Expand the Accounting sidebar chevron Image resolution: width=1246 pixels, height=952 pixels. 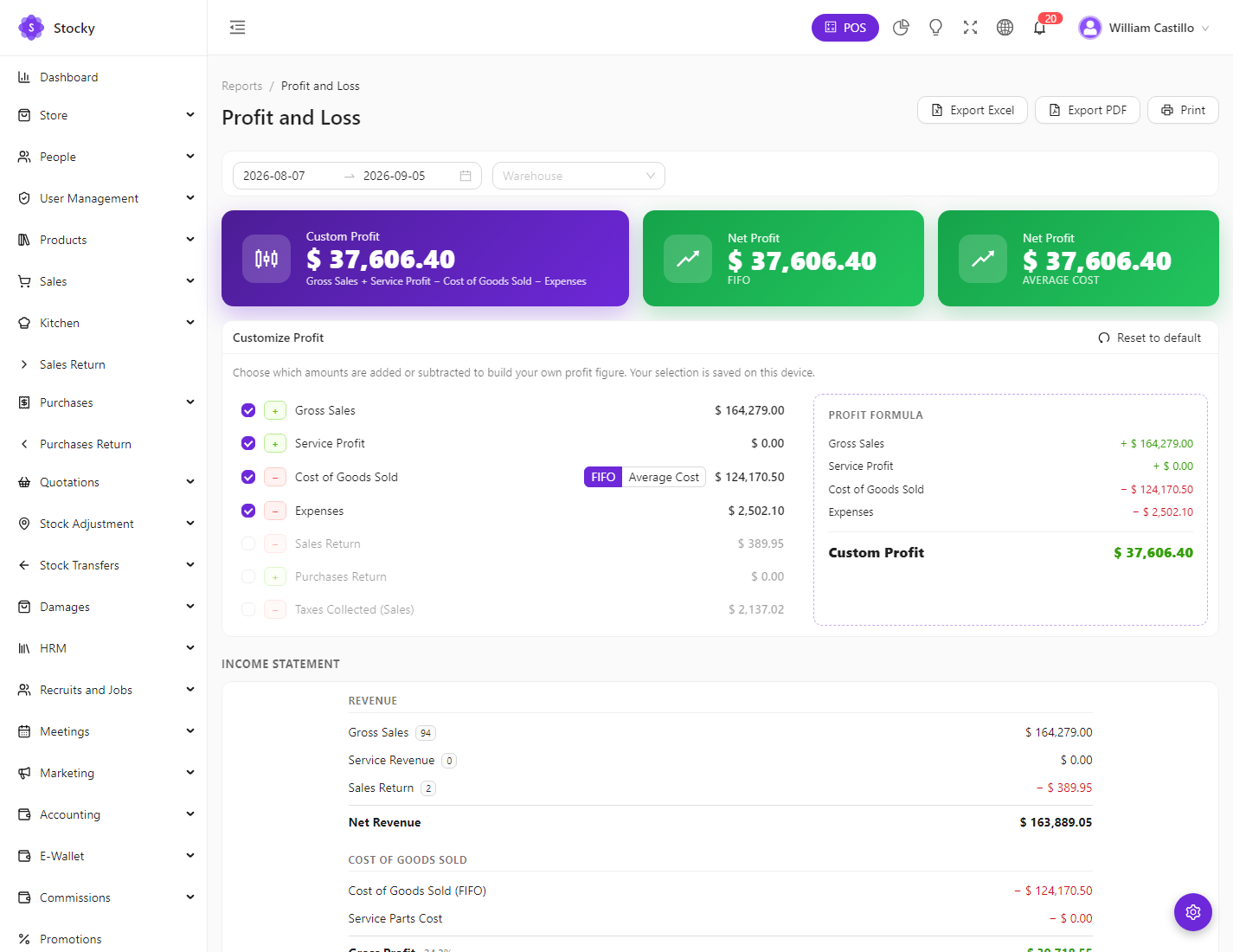pos(190,814)
